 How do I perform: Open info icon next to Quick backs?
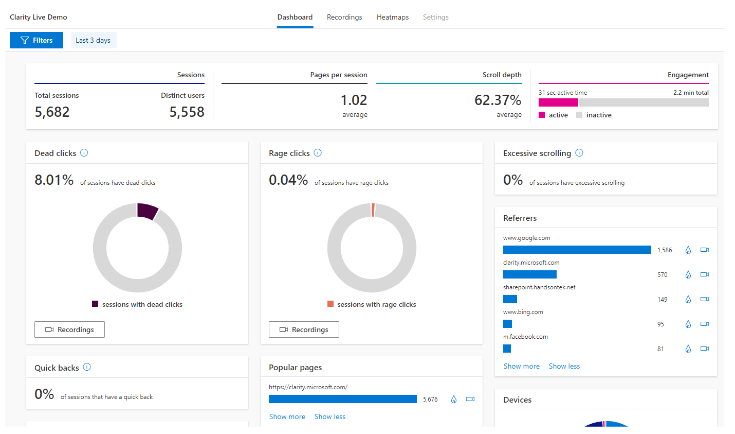[87, 367]
